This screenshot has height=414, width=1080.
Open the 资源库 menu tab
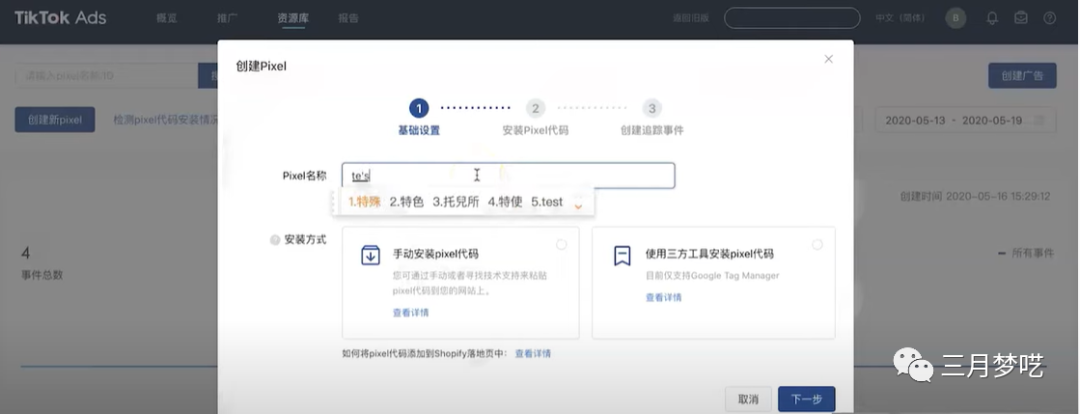point(293,18)
